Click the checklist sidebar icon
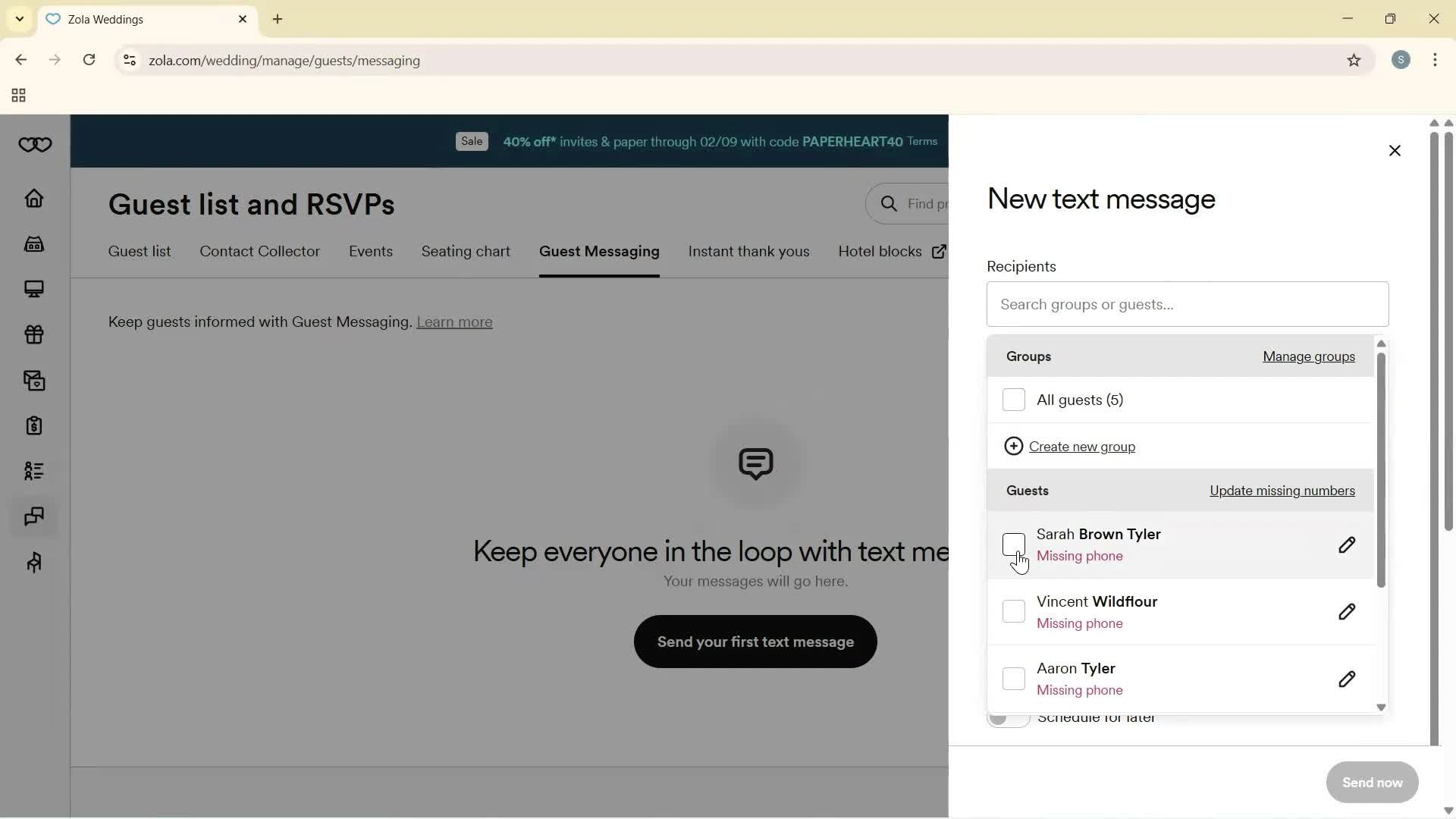The image size is (1456, 819). tap(34, 471)
